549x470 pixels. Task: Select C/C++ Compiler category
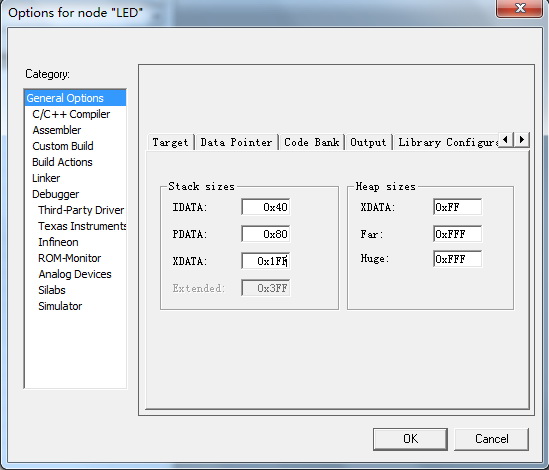[71, 114]
